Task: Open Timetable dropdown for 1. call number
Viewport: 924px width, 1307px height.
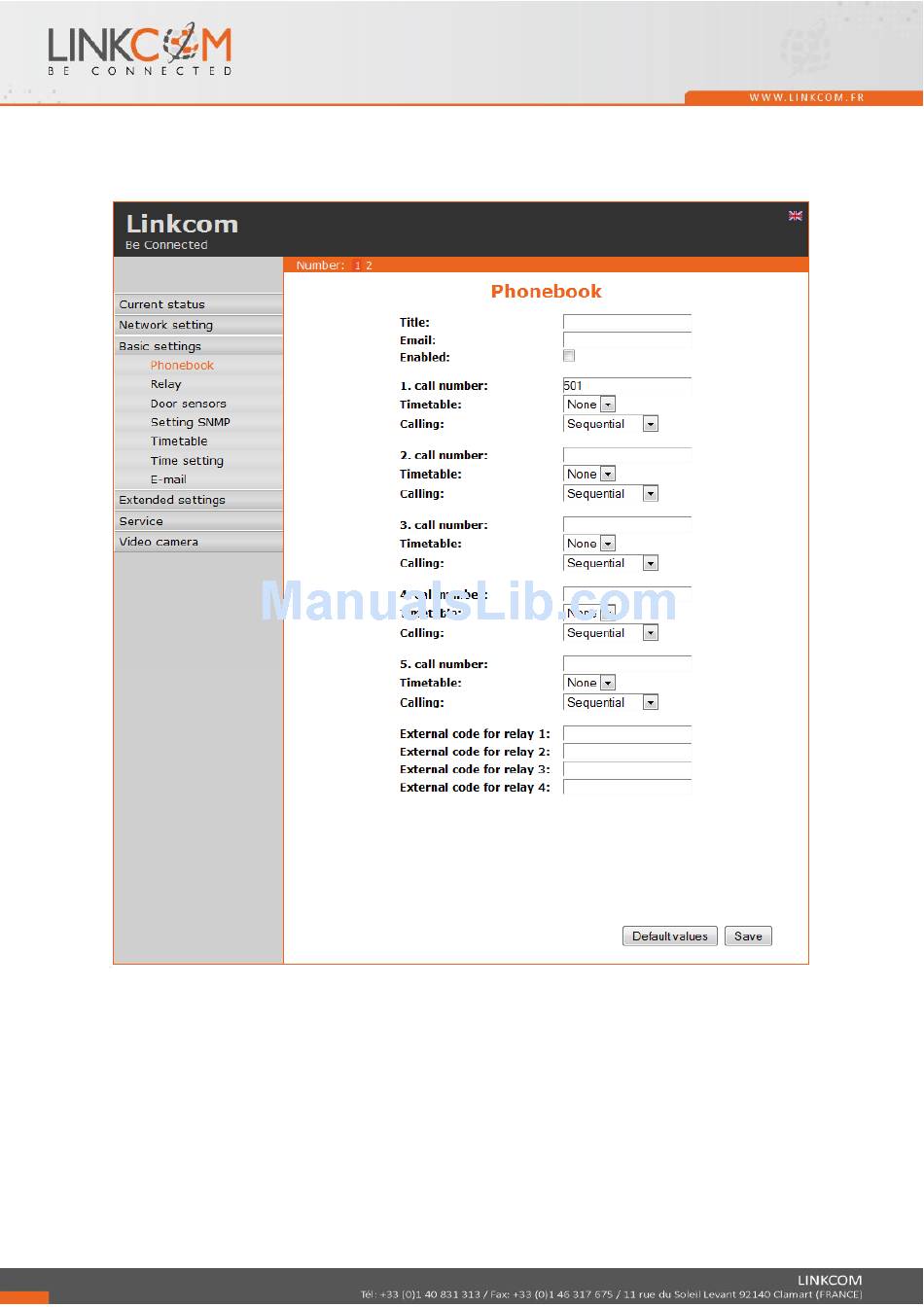Action: [589, 405]
